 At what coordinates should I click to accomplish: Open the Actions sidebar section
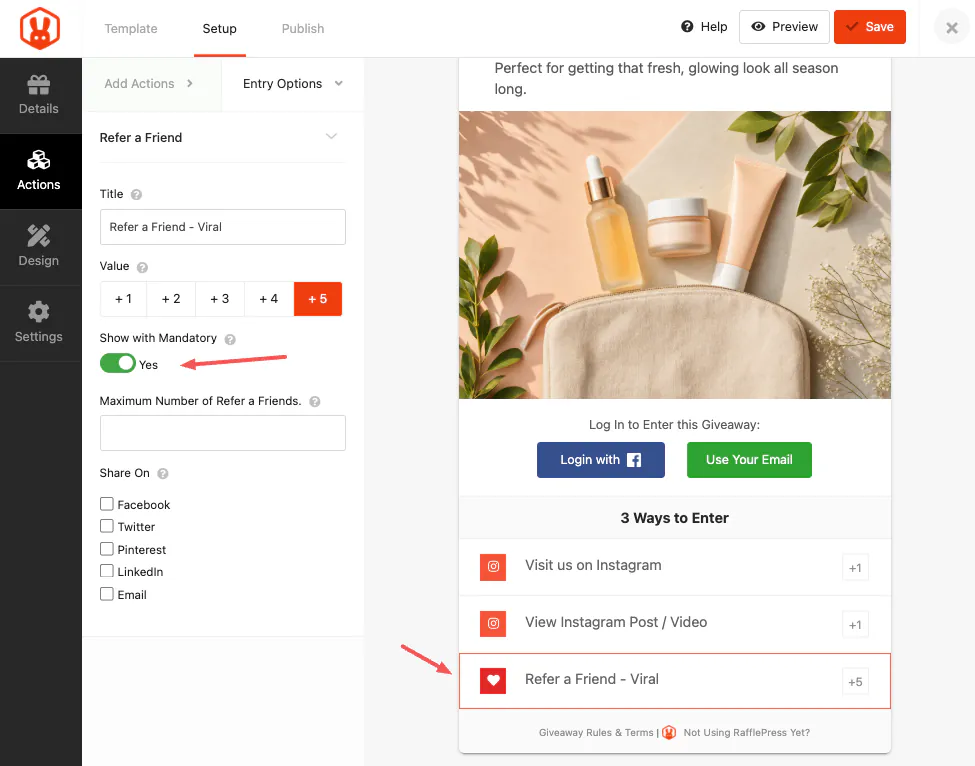39,171
